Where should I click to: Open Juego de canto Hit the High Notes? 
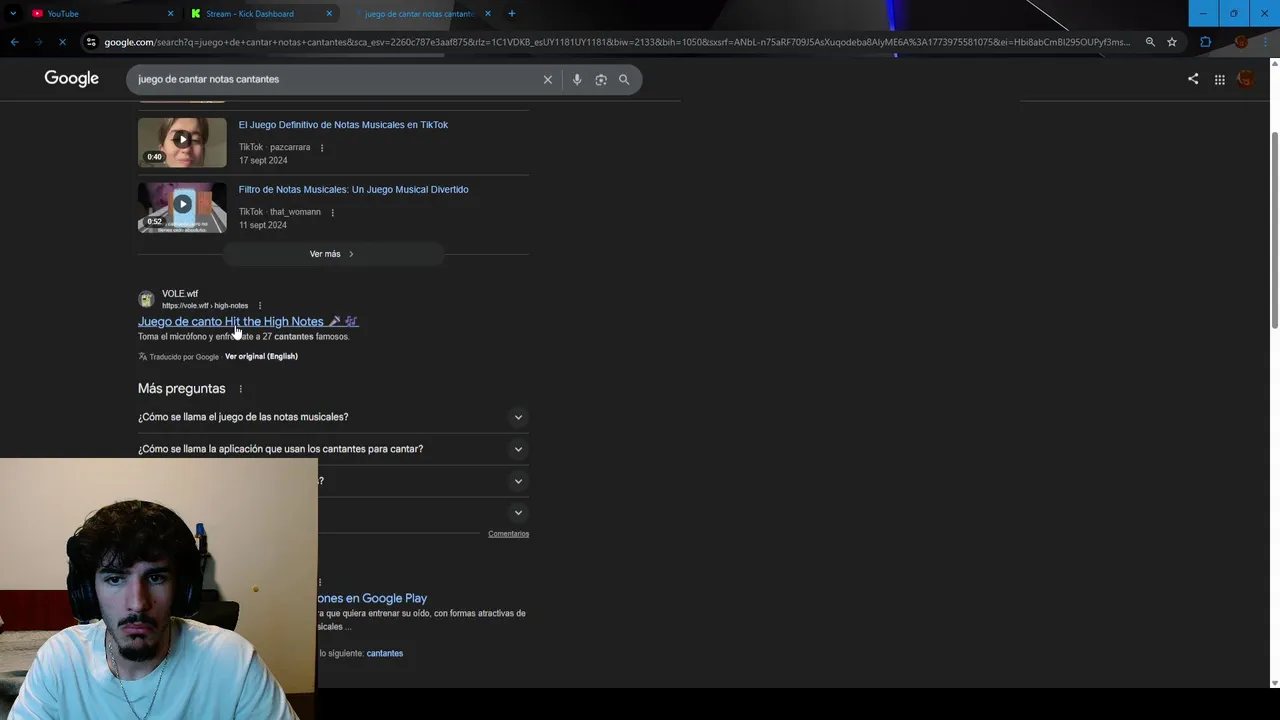248,321
